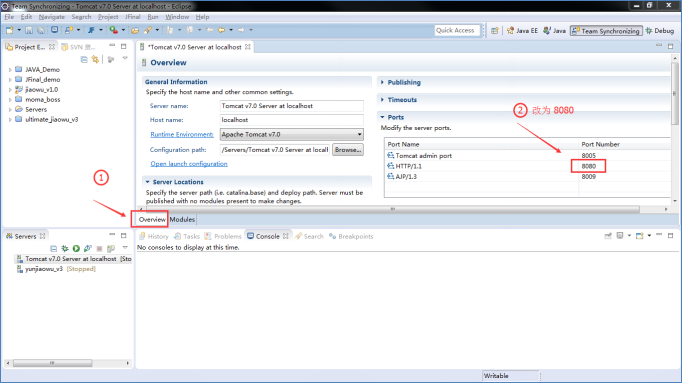Viewport: 683px width, 384px height.
Task: Click the Search flashlight toolbar icon
Action: pyautogui.click(x=148, y=30)
